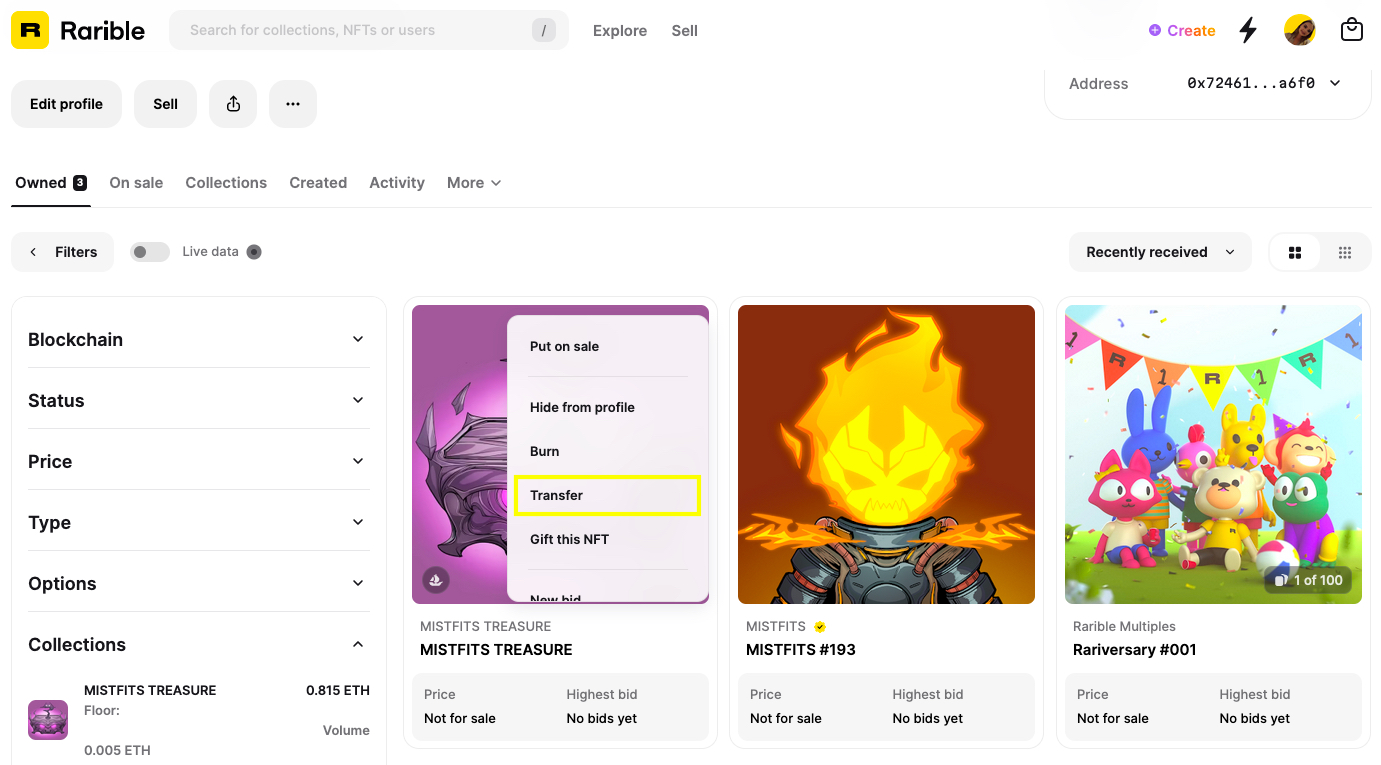Switch to the Collections tab
Viewport: 1381px width, 765px height.
point(226,183)
